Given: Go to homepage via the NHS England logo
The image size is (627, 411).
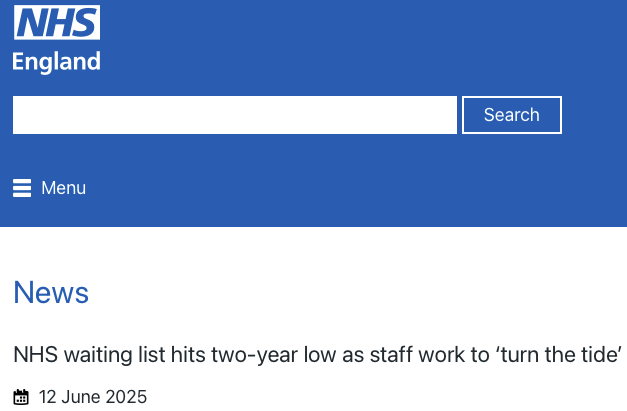Looking at the screenshot, I should (x=56, y=39).
